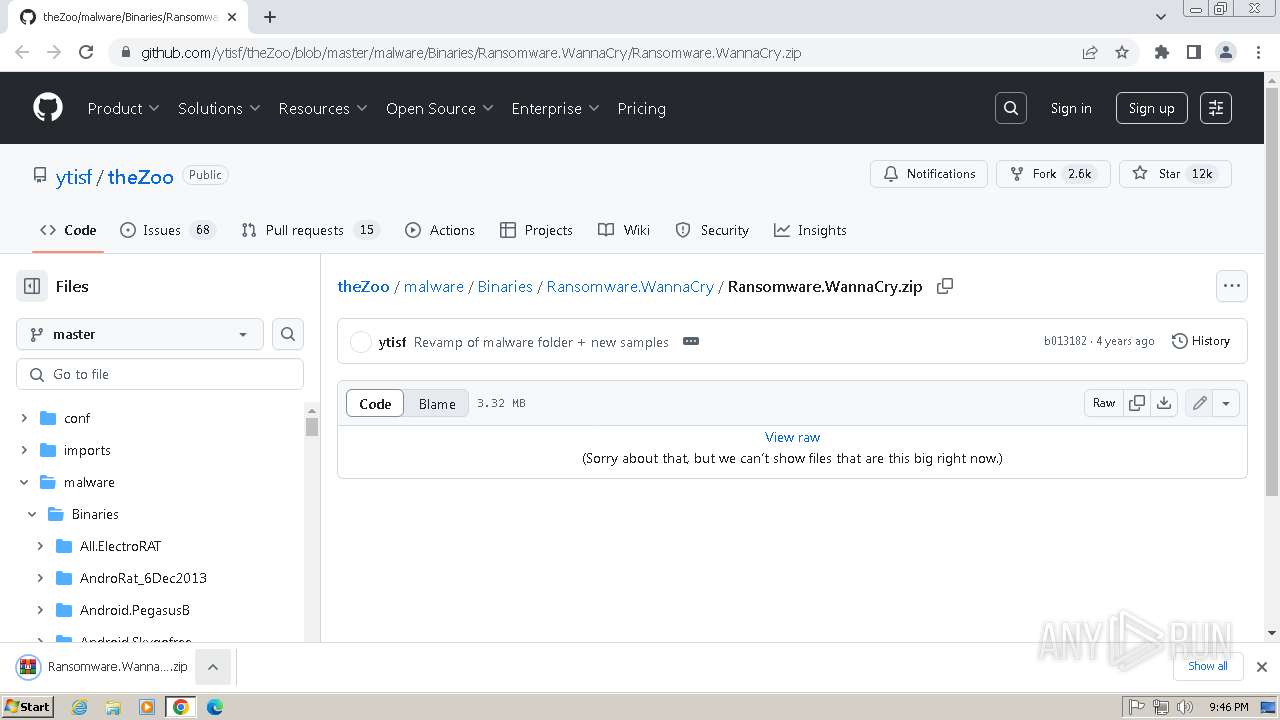
Task: Switch to the Security tab
Action: 712,230
